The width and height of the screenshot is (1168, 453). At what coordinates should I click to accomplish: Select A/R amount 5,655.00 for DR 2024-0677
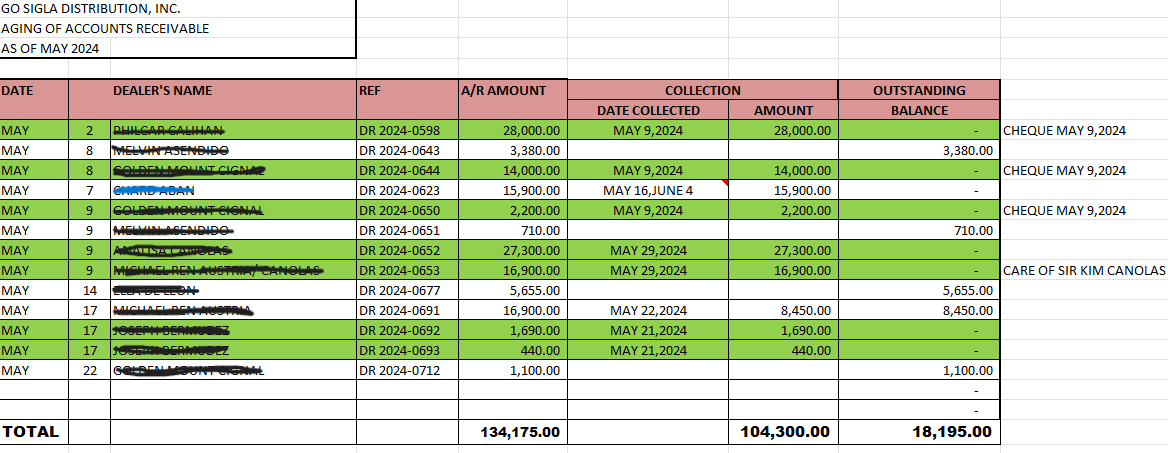[x=512, y=290]
